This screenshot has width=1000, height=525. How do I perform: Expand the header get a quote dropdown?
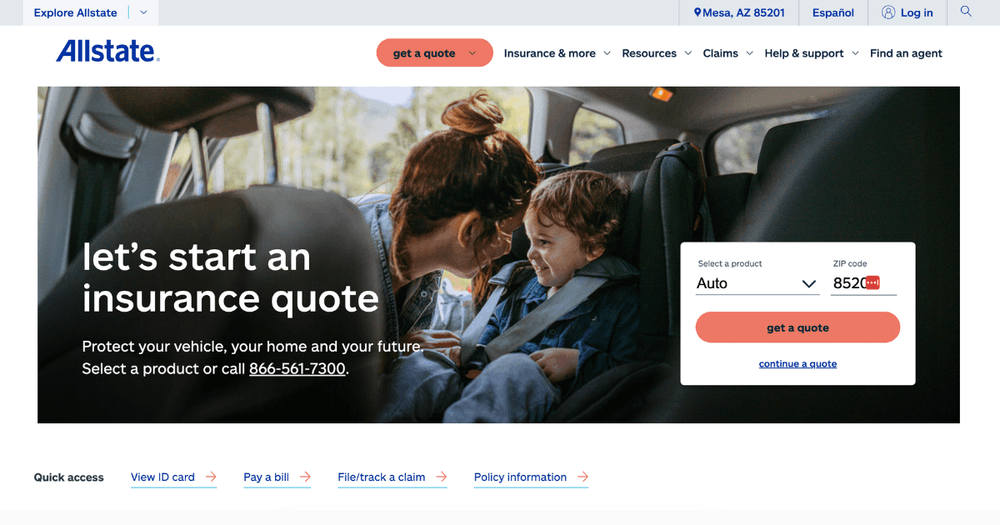[x=434, y=53]
